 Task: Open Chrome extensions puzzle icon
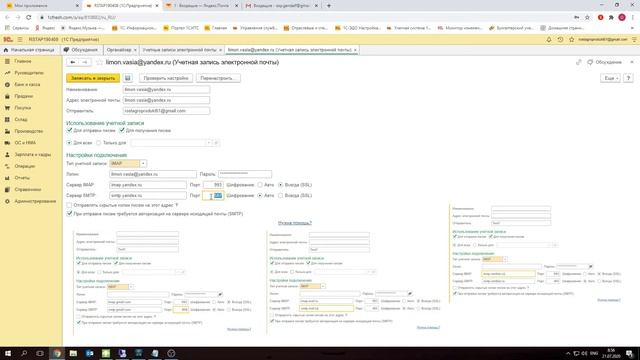(611, 18)
